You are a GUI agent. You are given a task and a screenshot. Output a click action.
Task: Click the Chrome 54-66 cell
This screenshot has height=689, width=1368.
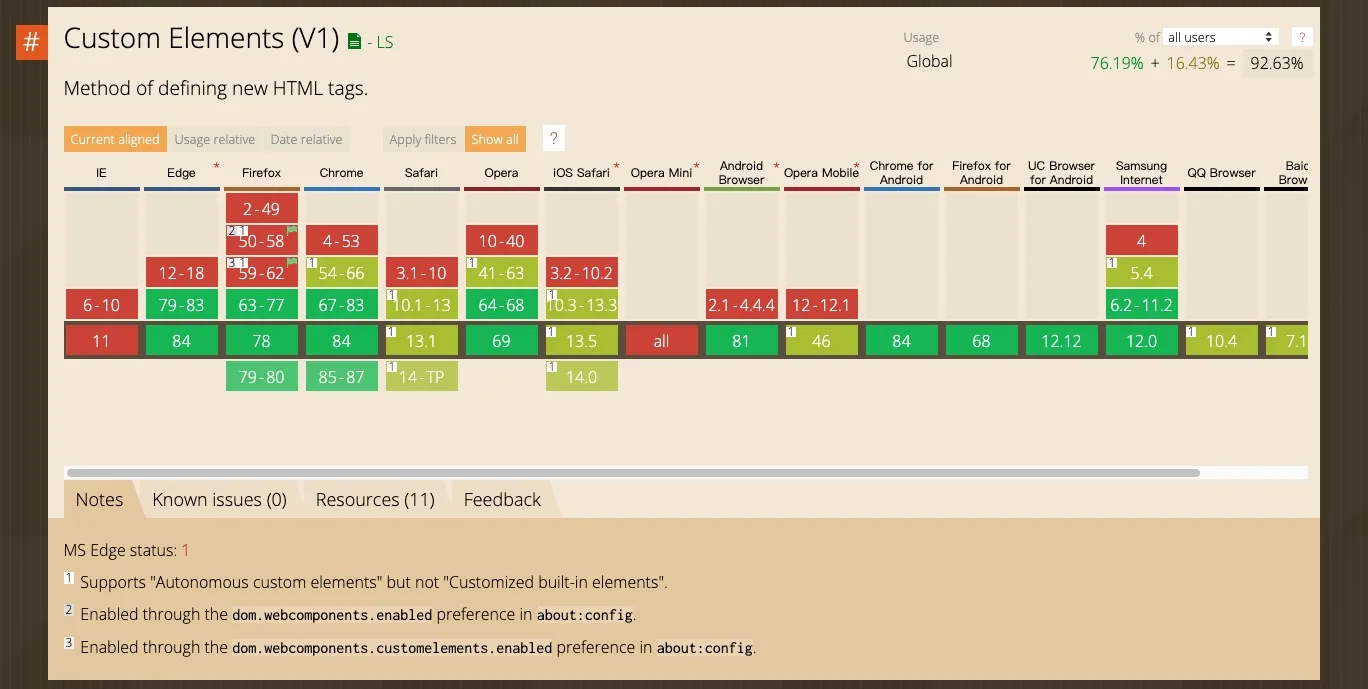click(x=341, y=272)
